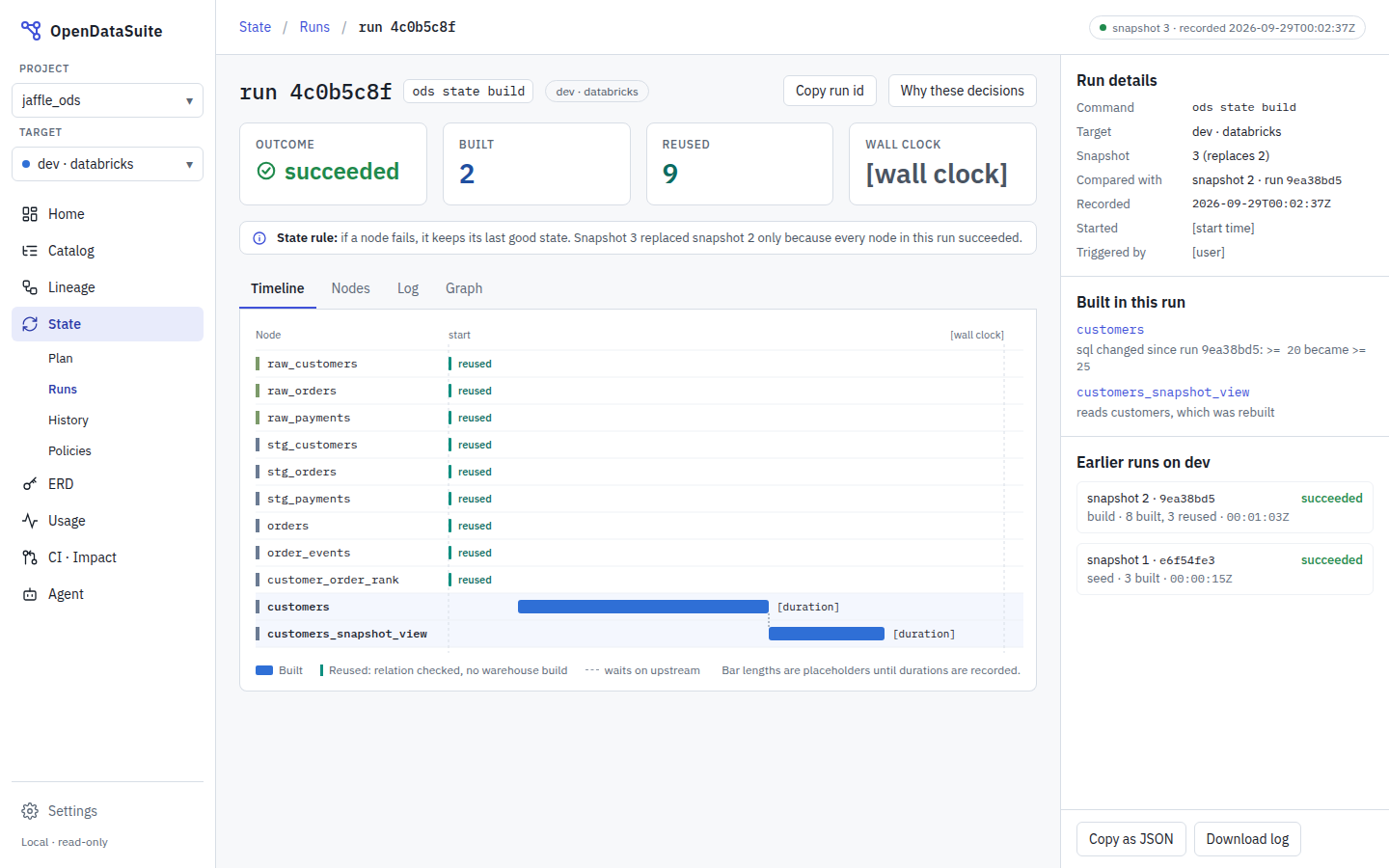The width and height of the screenshot is (1389, 868).
Task: Open the Agent robot icon
Action: [x=30, y=594]
